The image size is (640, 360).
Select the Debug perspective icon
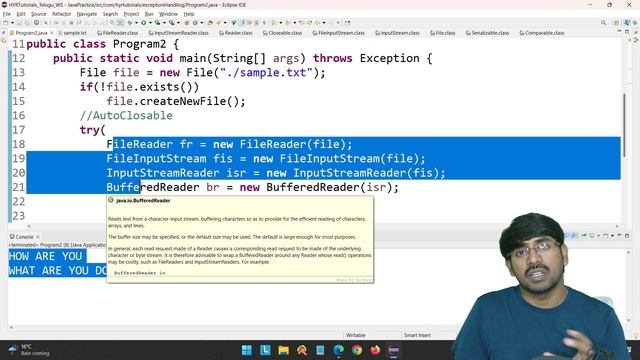point(635,23)
